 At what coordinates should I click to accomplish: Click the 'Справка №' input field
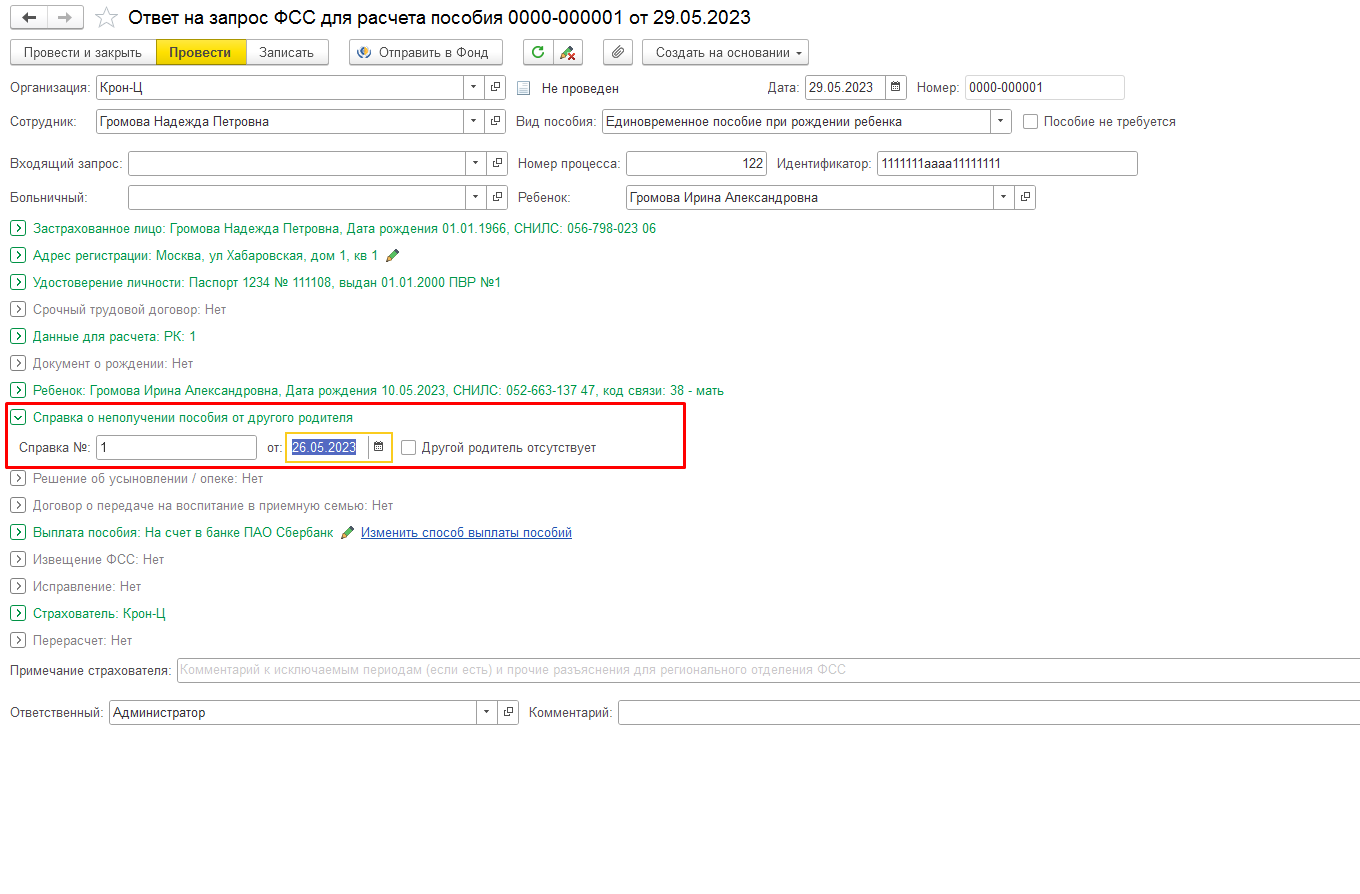[x=176, y=448]
